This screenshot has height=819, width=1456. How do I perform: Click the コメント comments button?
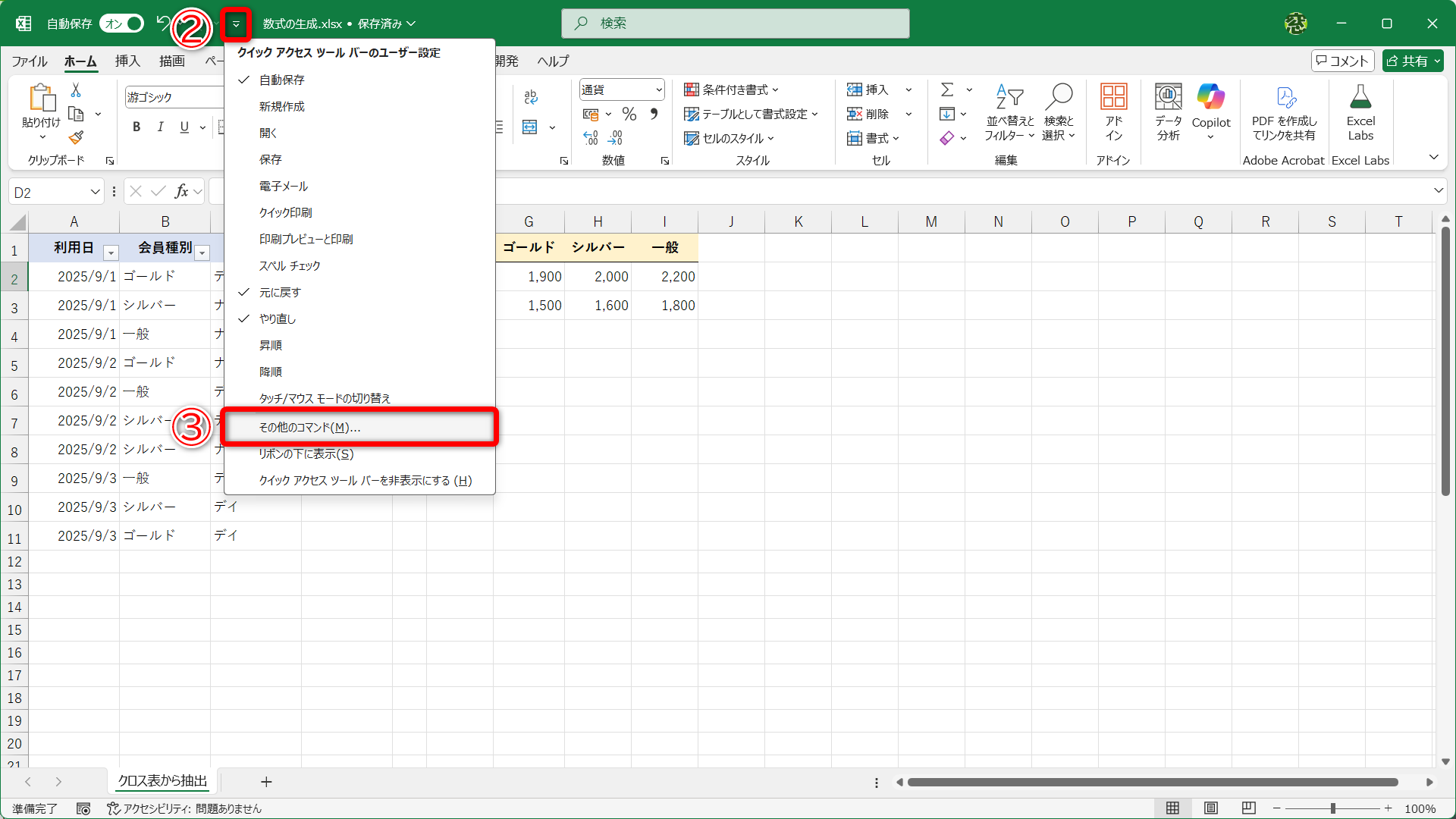click(1342, 61)
